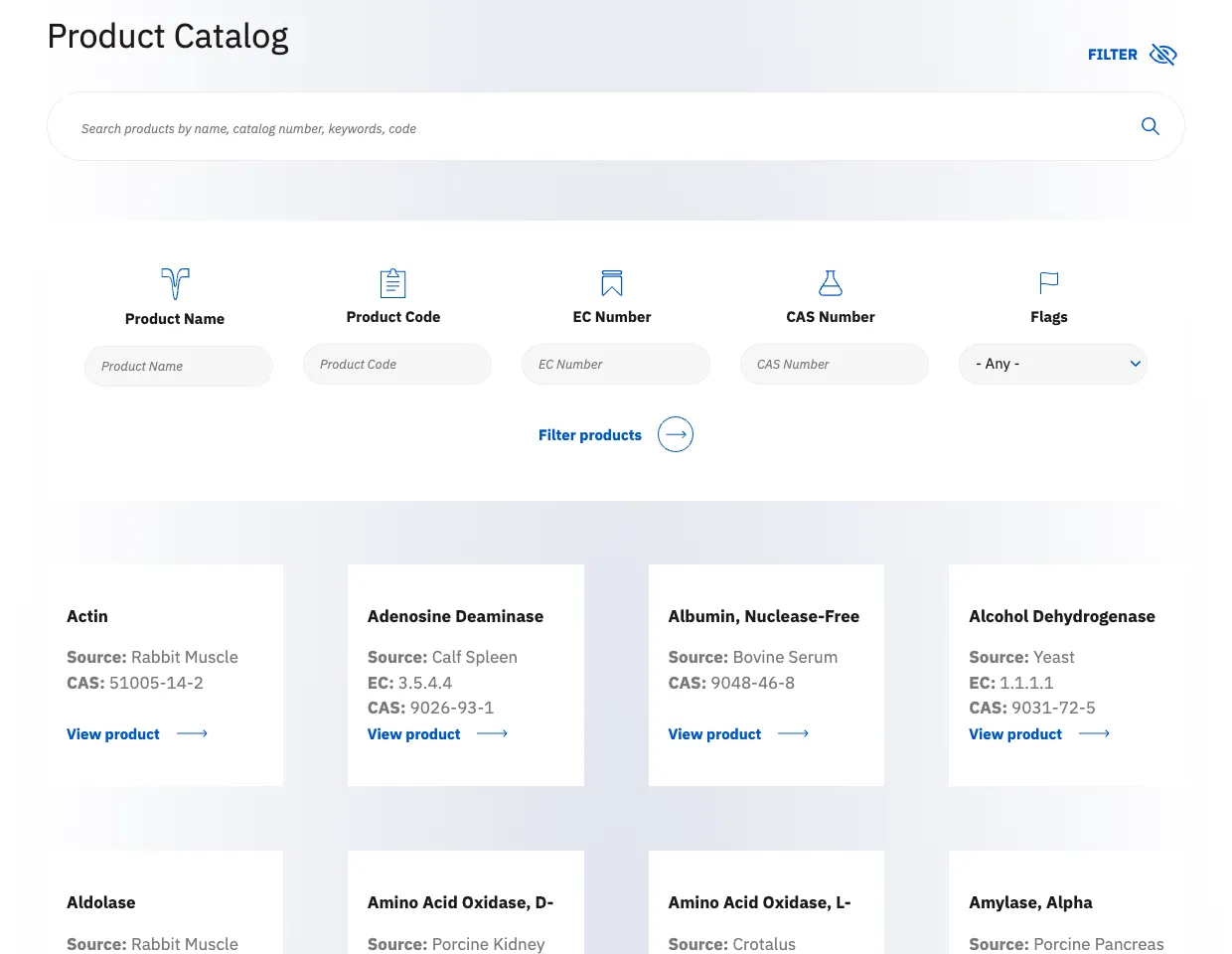This screenshot has height=954, width=1232.
Task: Select the funnel icon above Product Name
Action: point(175,284)
